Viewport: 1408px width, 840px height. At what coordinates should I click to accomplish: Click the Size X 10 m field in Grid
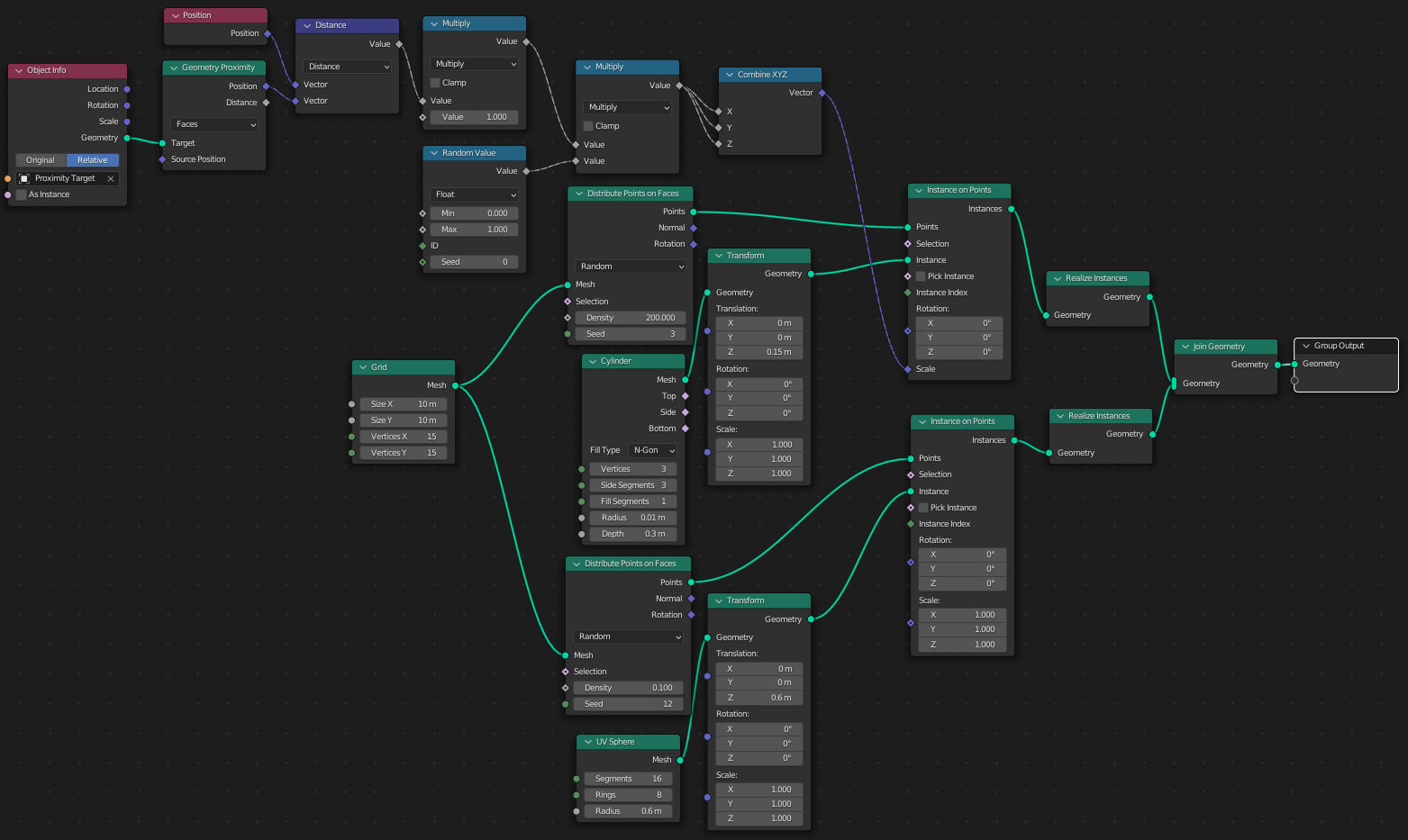click(404, 404)
